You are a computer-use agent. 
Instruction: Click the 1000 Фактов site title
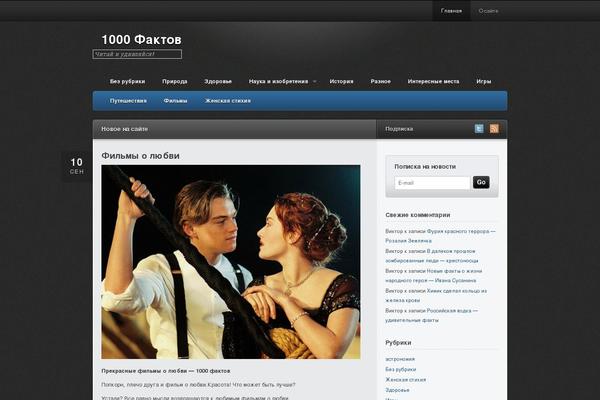[141, 39]
